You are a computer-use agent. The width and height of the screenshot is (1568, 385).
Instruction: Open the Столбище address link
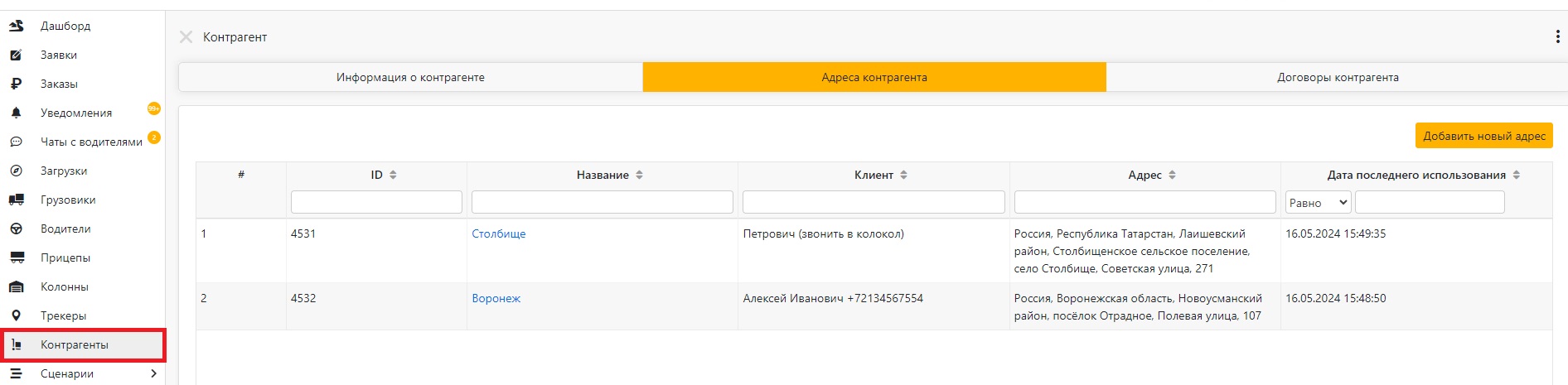[499, 233]
